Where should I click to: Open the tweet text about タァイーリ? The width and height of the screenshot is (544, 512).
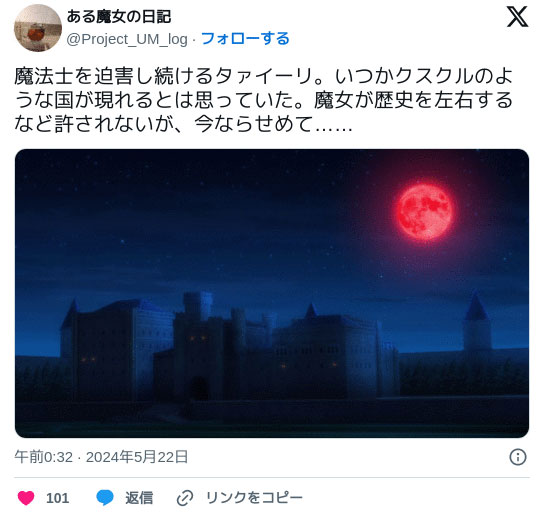pyautogui.click(x=263, y=100)
